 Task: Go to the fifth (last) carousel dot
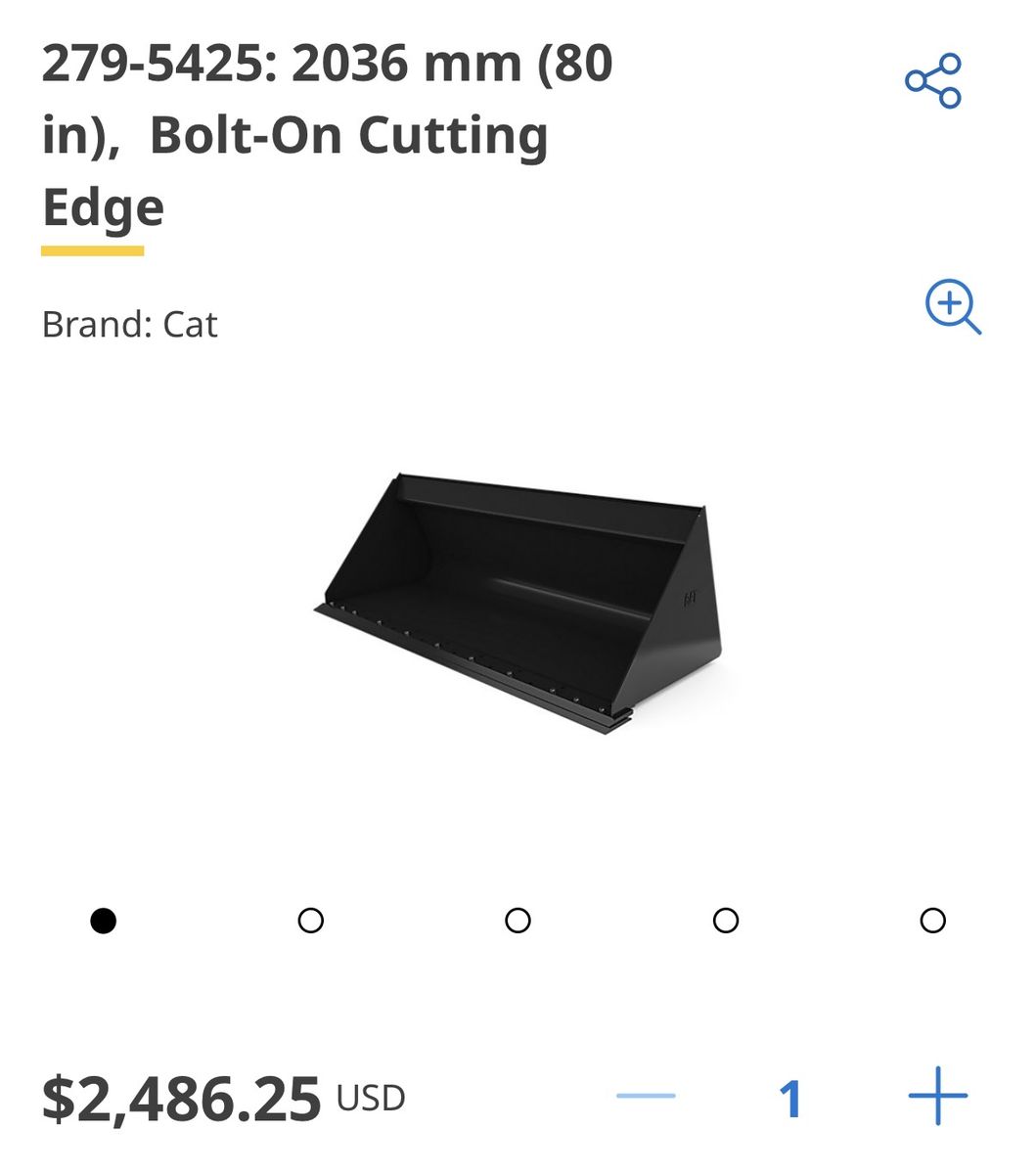[x=932, y=921]
